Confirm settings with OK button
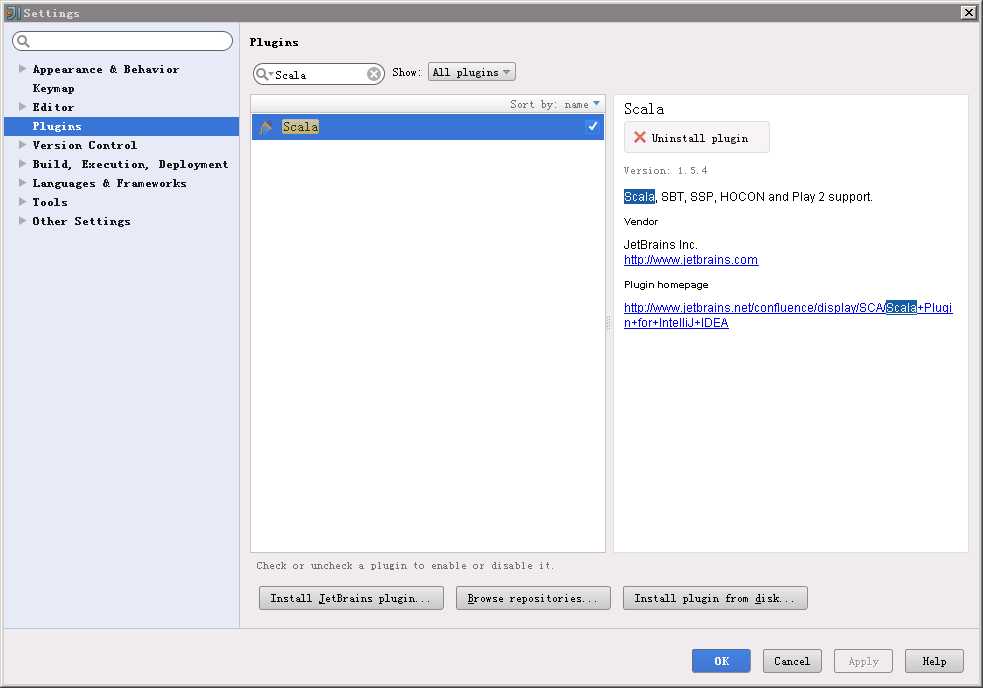The image size is (983, 688). point(721,661)
